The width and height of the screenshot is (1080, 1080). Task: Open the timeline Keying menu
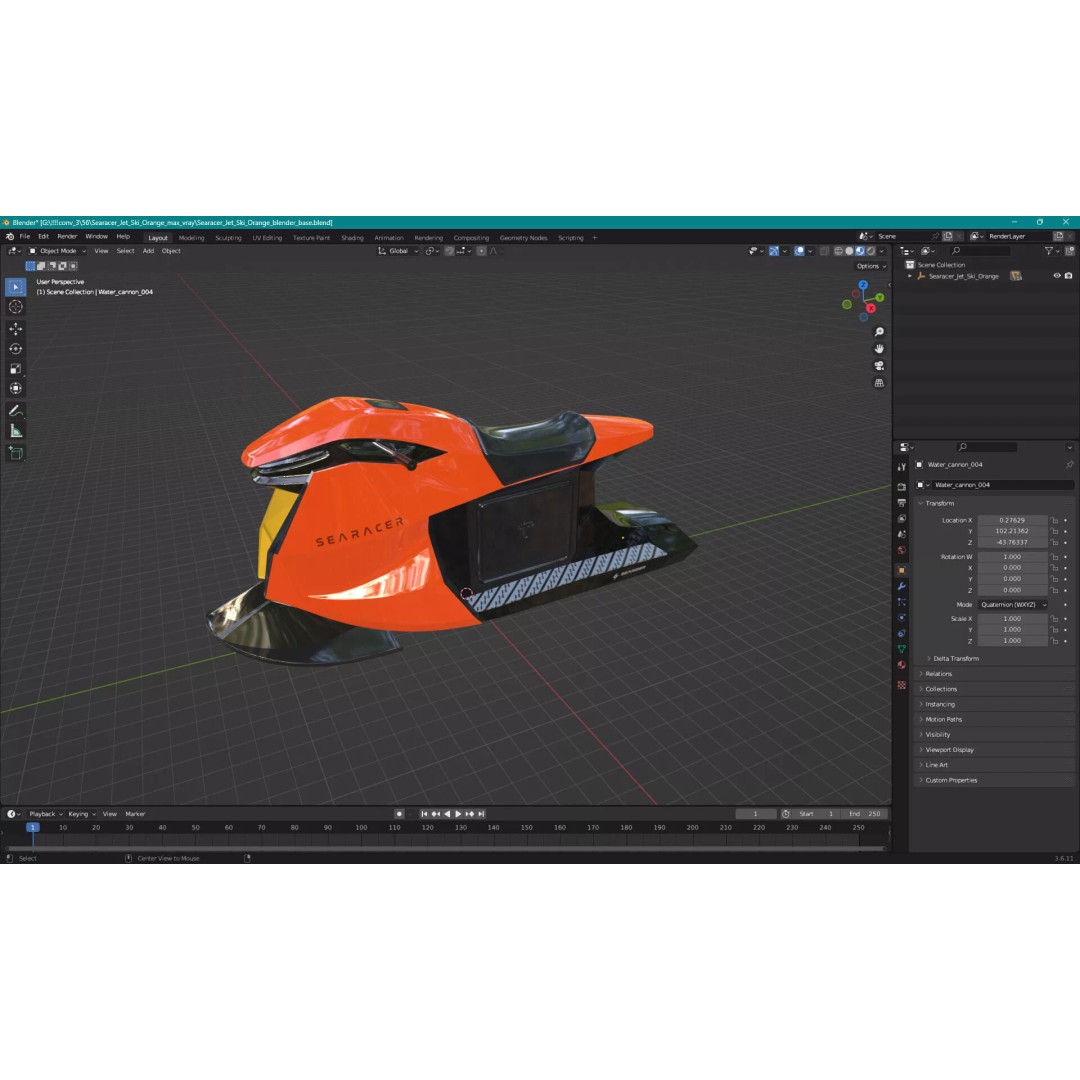click(81, 814)
